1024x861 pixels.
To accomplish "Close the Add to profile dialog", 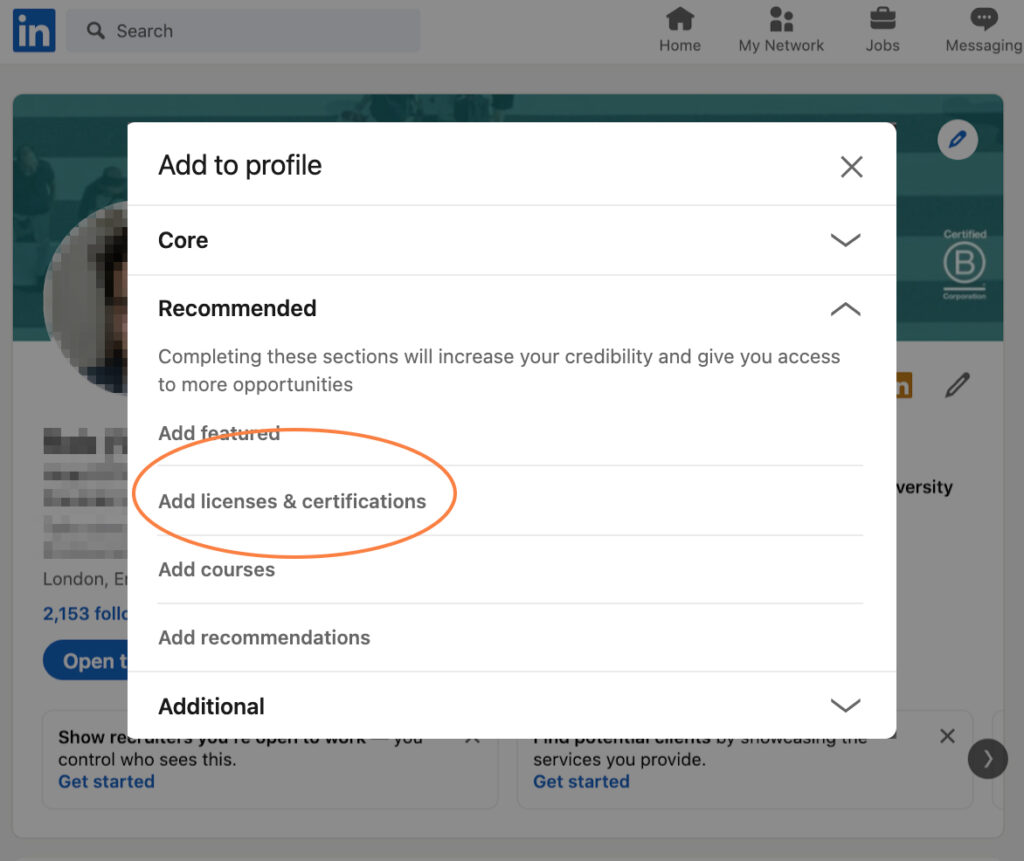I will click(x=852, y=167).
